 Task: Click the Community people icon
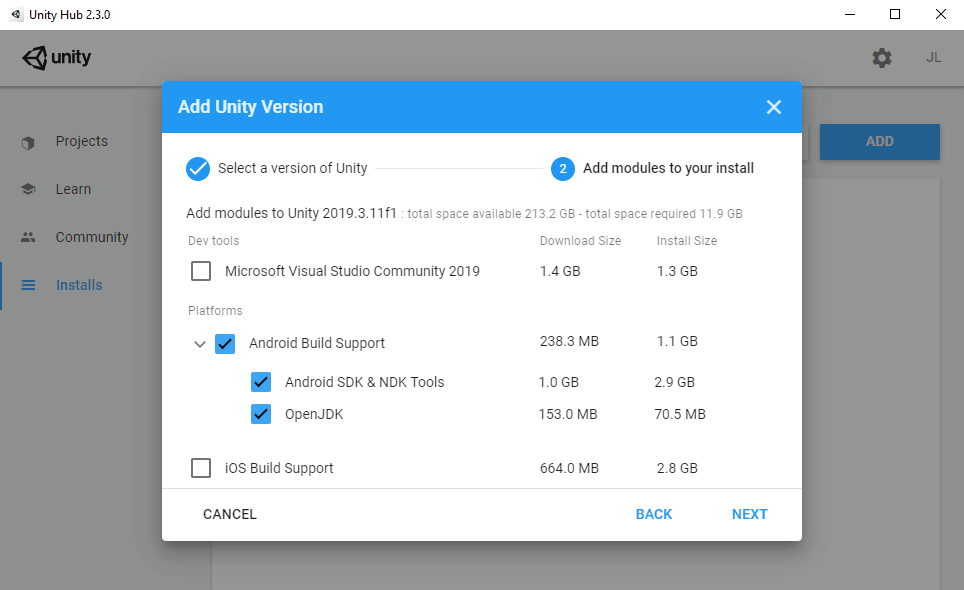click(28, 238)
